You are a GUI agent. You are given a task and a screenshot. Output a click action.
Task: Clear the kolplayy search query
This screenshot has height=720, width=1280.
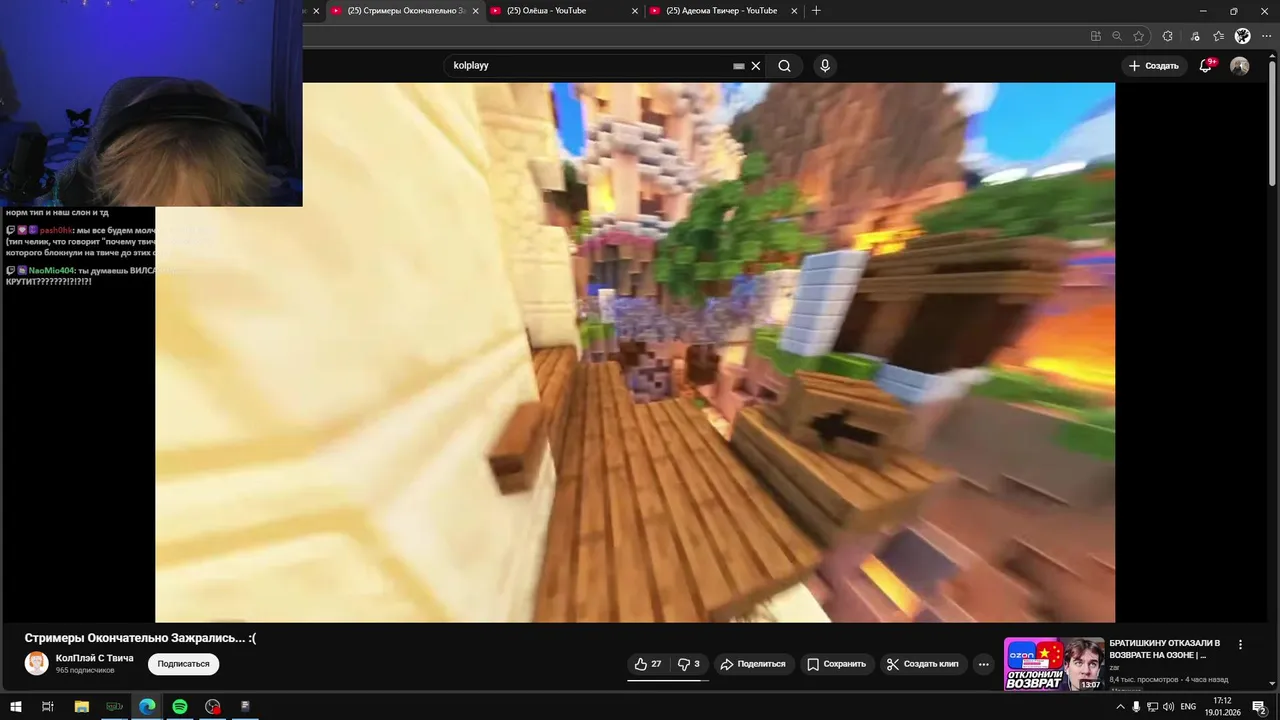tap(756, 66)
